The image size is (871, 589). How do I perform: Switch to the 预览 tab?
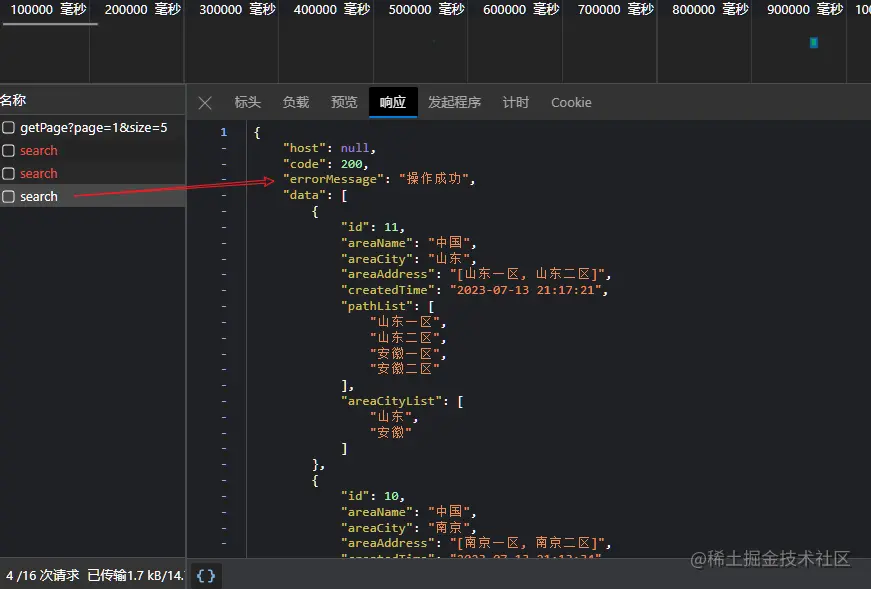coord(344,102)
